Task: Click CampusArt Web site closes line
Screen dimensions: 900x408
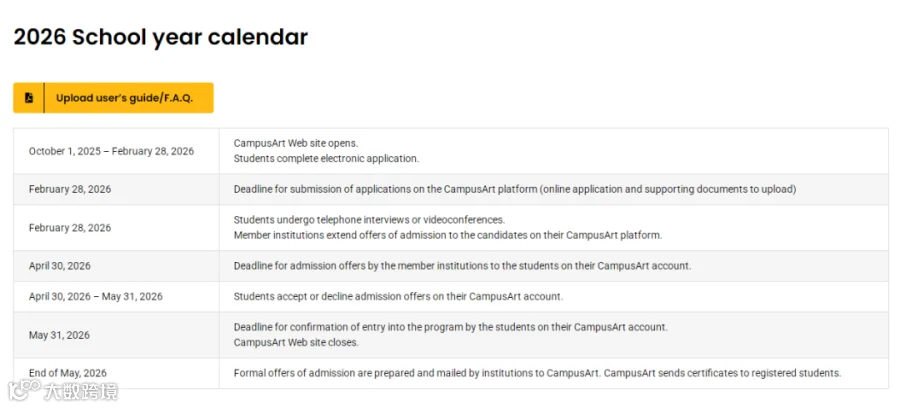Action: pos(296,343)
